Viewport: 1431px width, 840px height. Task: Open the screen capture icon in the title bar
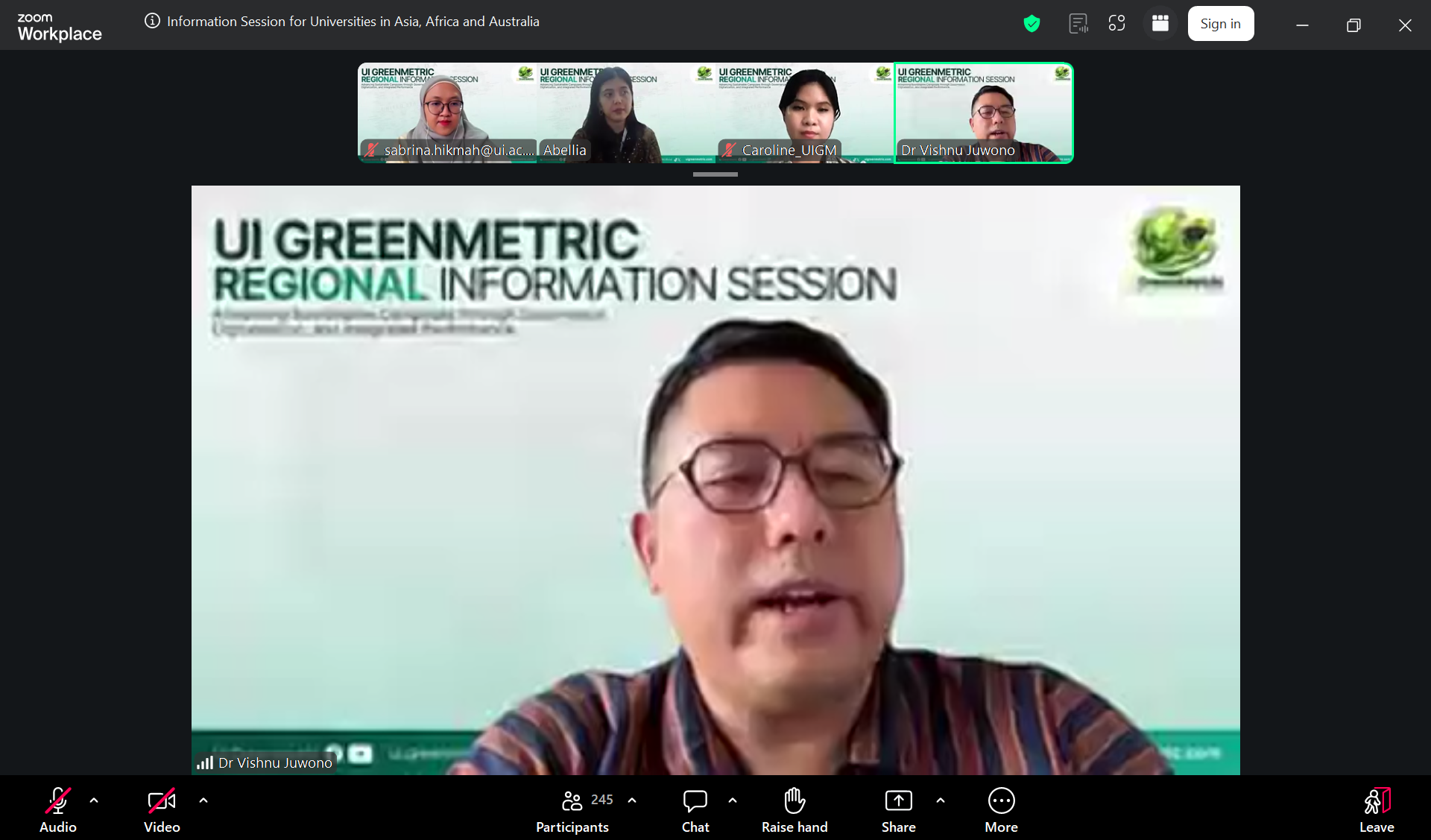pyautogui.click(x=1116, y=23)
